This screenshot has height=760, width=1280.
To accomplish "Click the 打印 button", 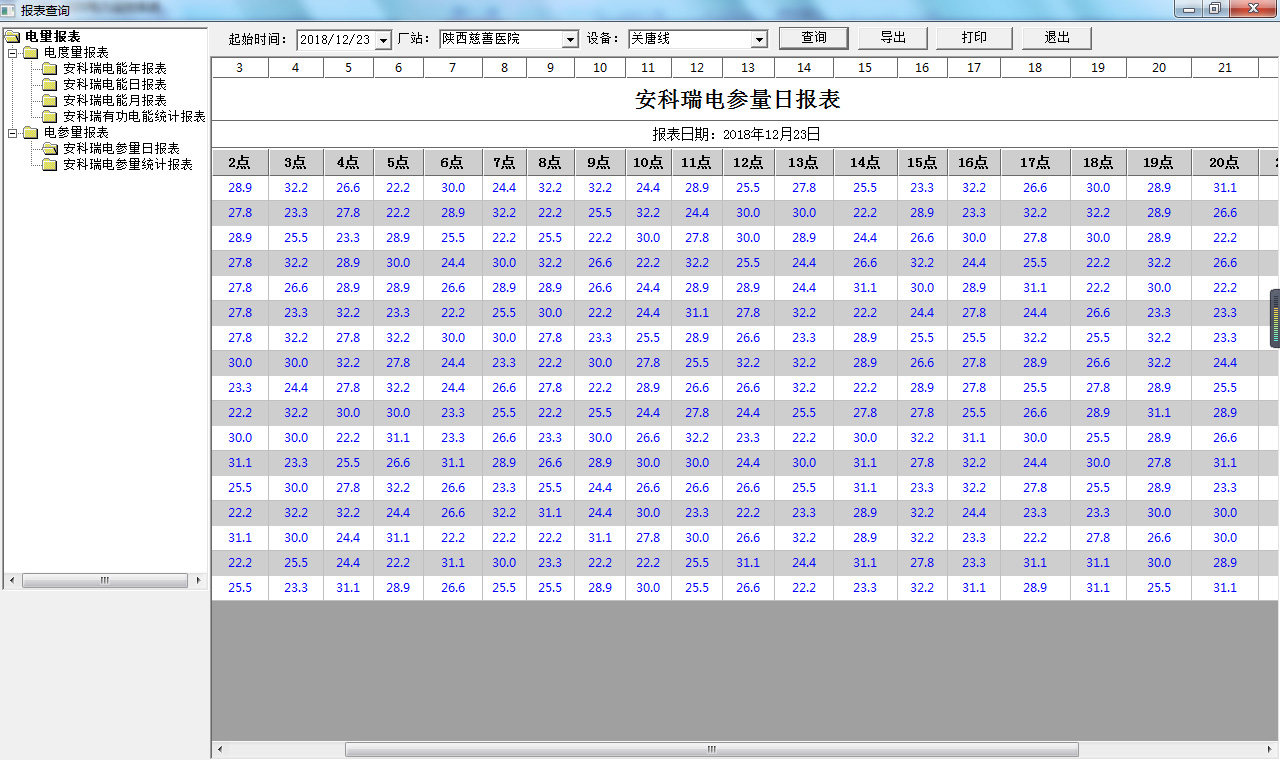I will point(974,38).
